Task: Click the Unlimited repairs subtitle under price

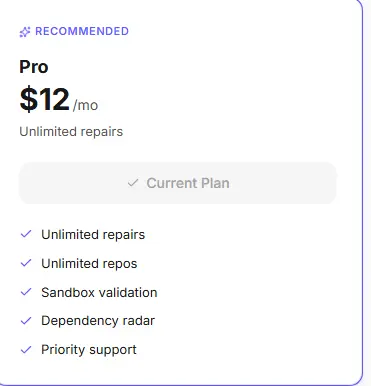Action: coord(71,132)
